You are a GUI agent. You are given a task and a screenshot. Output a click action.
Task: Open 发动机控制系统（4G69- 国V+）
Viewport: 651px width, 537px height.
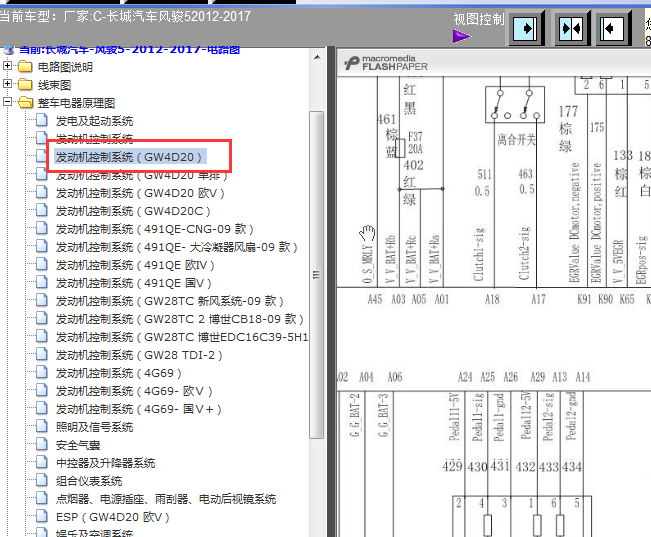139,409
